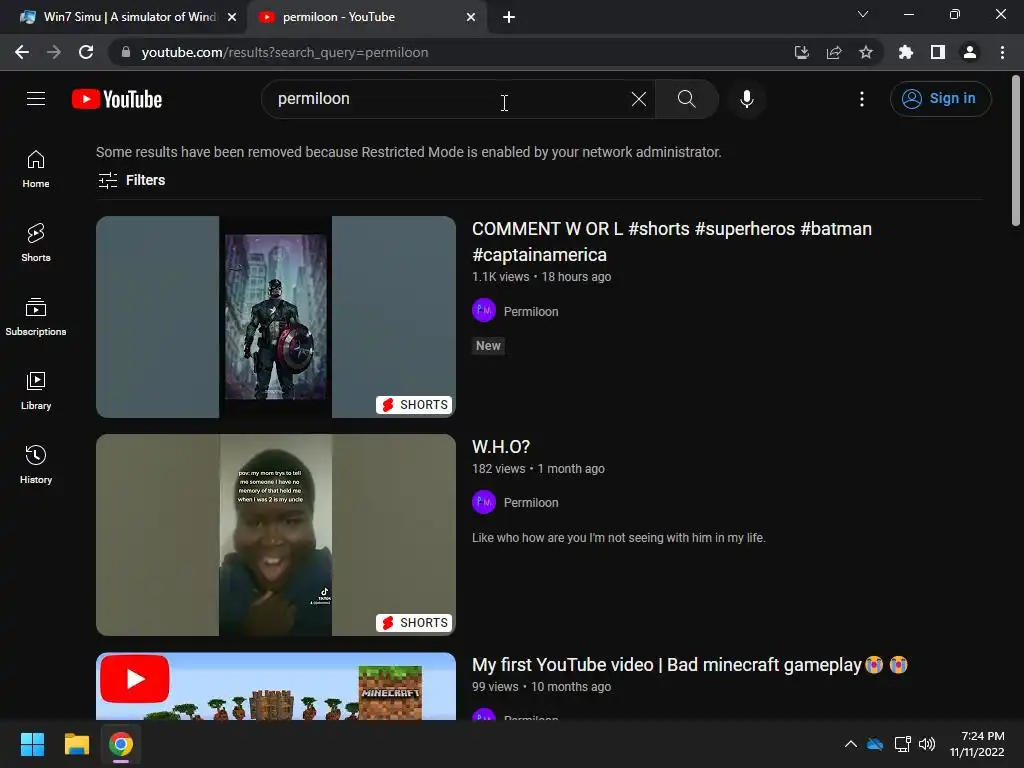Click the browser back arrow

pyautogui.click(x=22, y=52)
